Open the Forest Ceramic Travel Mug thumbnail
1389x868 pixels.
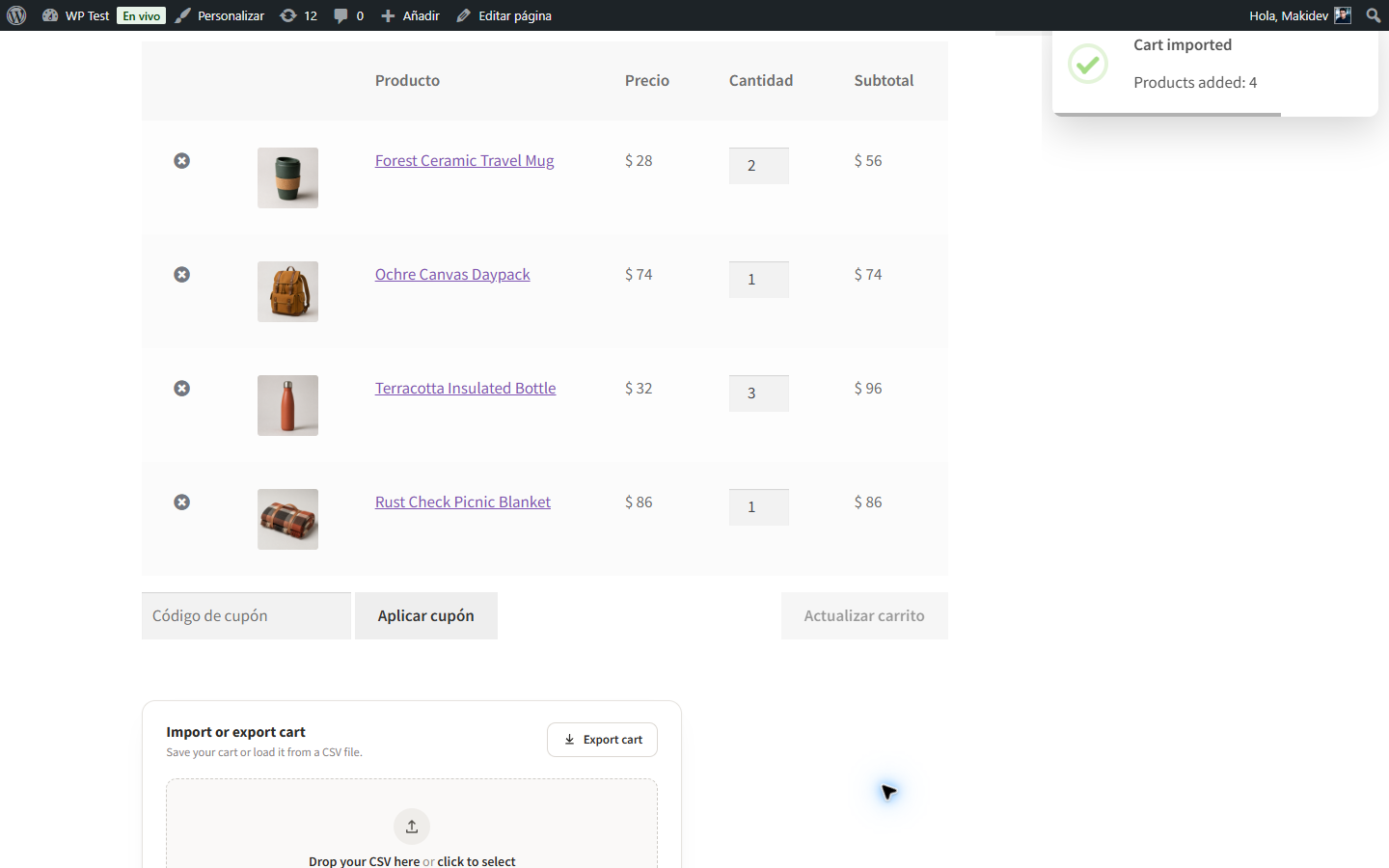pos(287,177)
